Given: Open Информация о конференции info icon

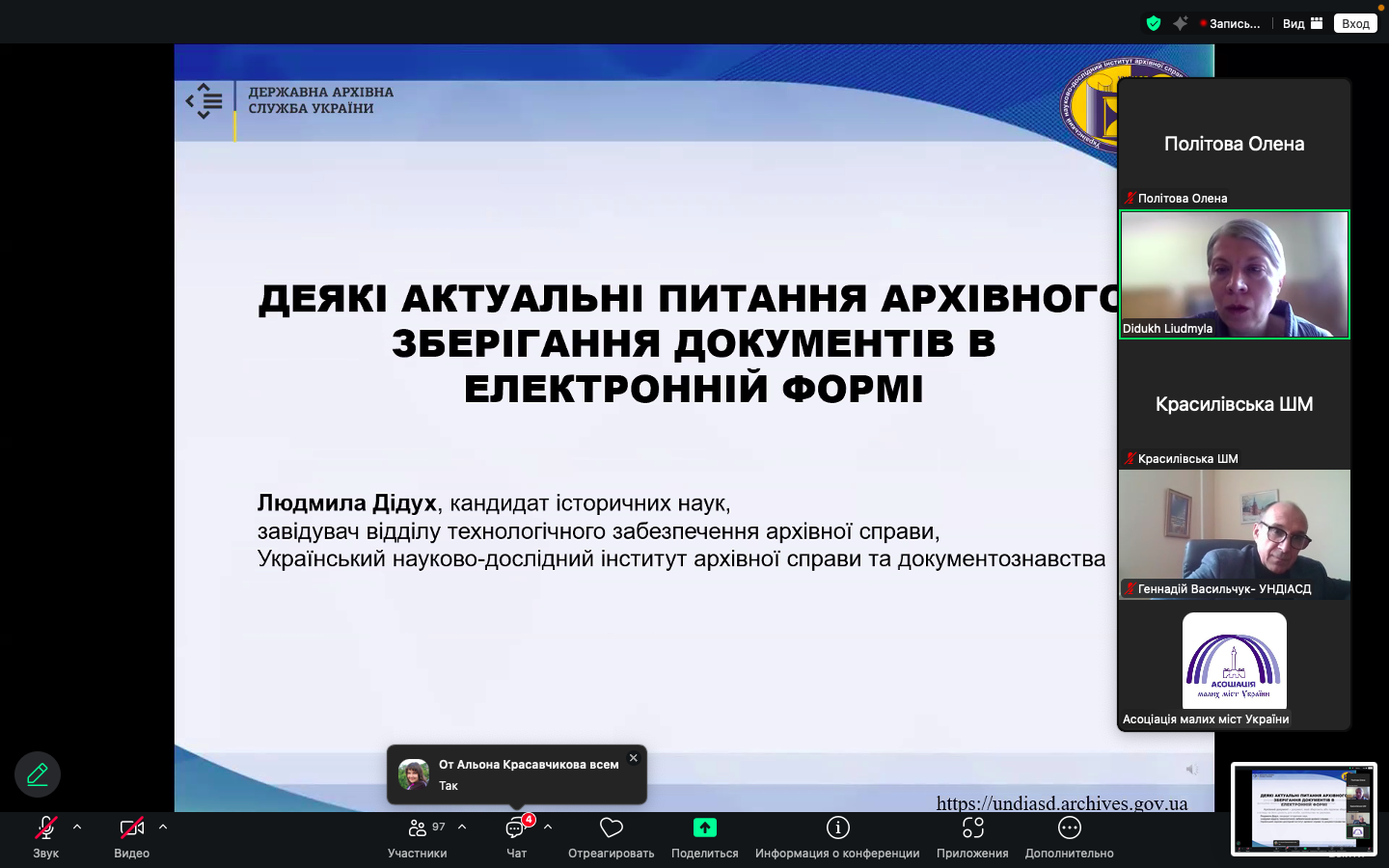Looking at the screenshot, I should coord(837,829).
